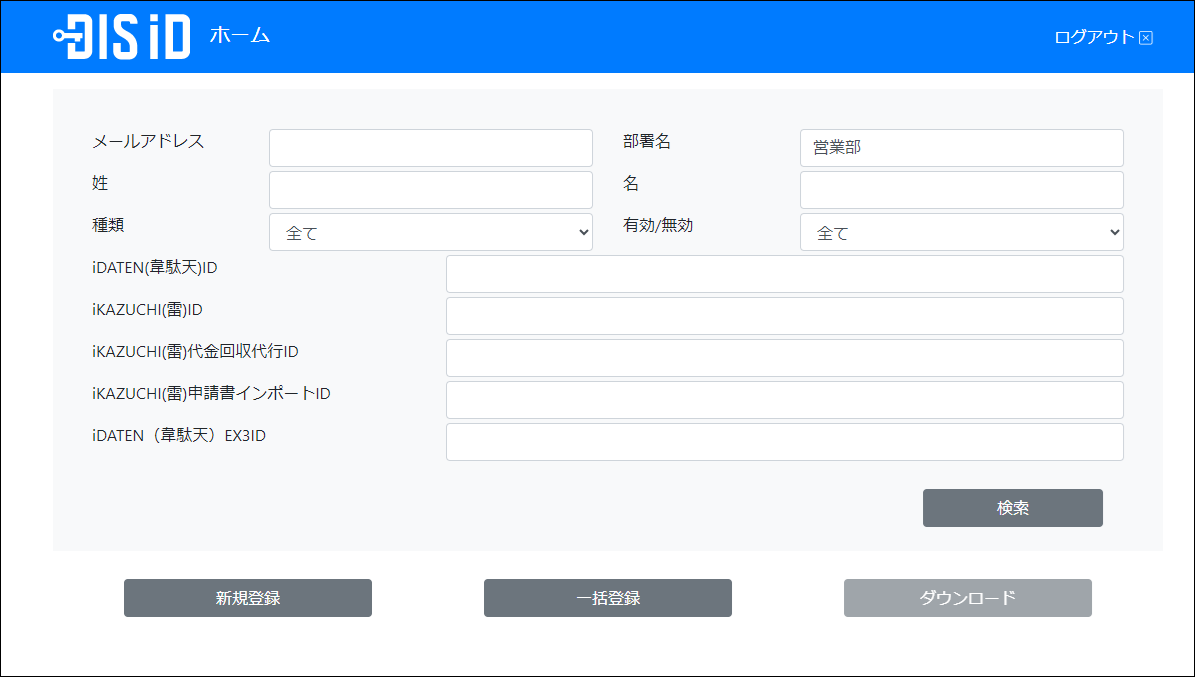
Task: Click the iKAZUCHI(雷)申請書インポートID label
Action: click(211, 393)
